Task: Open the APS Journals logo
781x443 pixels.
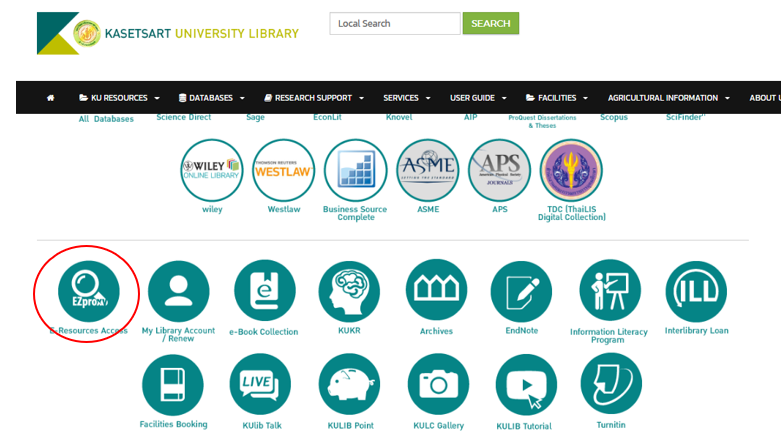Action: pos(500,170)
